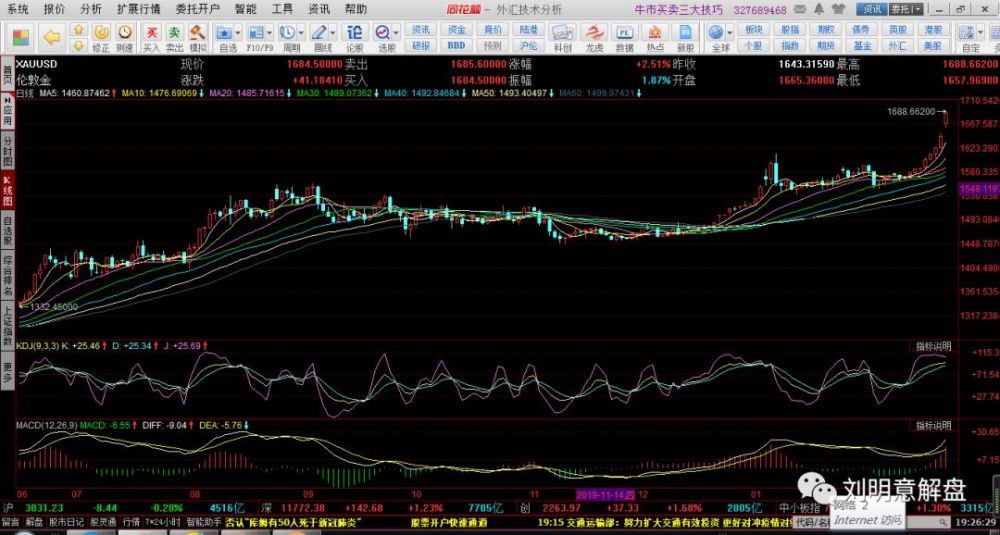This screenshot has width=1000, height=535.
Task: Click KDJ panel's 指标说明 button
Action: (933, 346)
